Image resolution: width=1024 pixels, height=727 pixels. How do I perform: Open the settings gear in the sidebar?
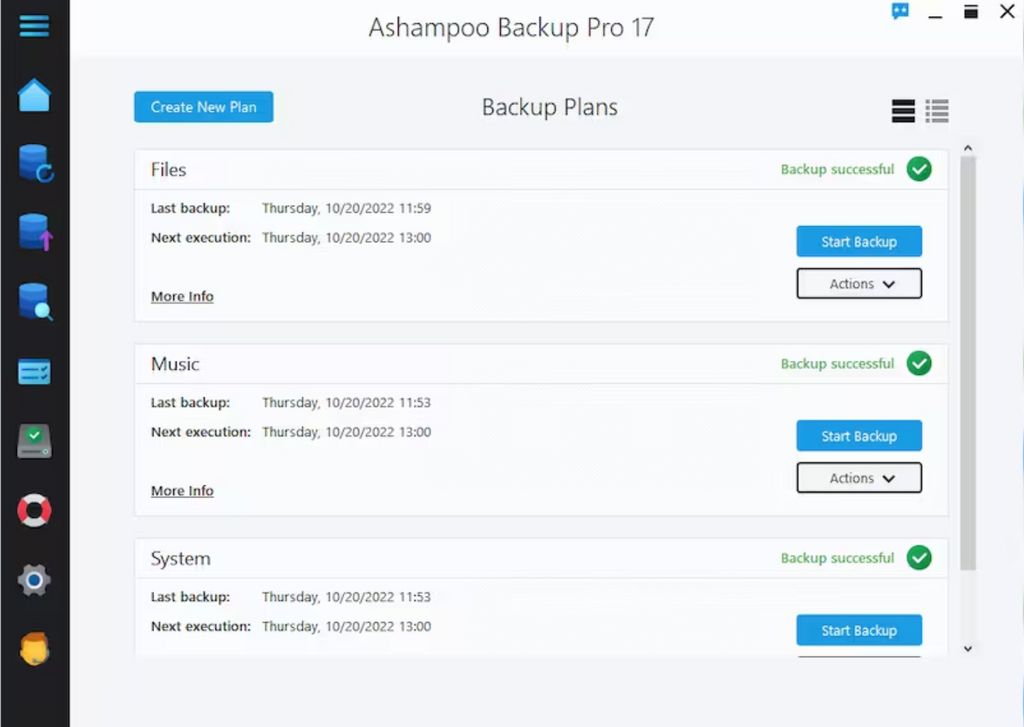click(34, 580)
